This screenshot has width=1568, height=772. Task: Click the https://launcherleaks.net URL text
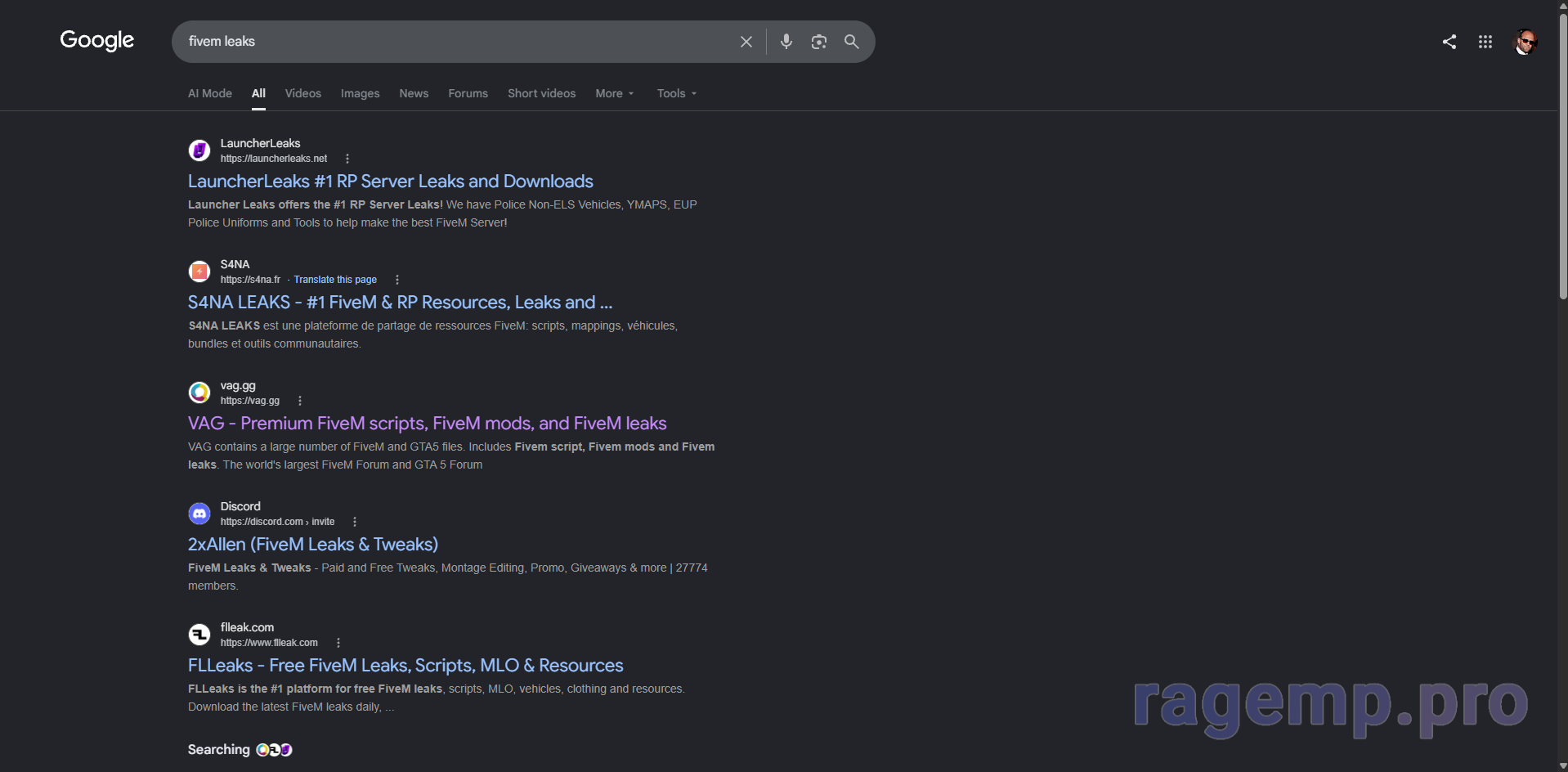tap(274, 159)
